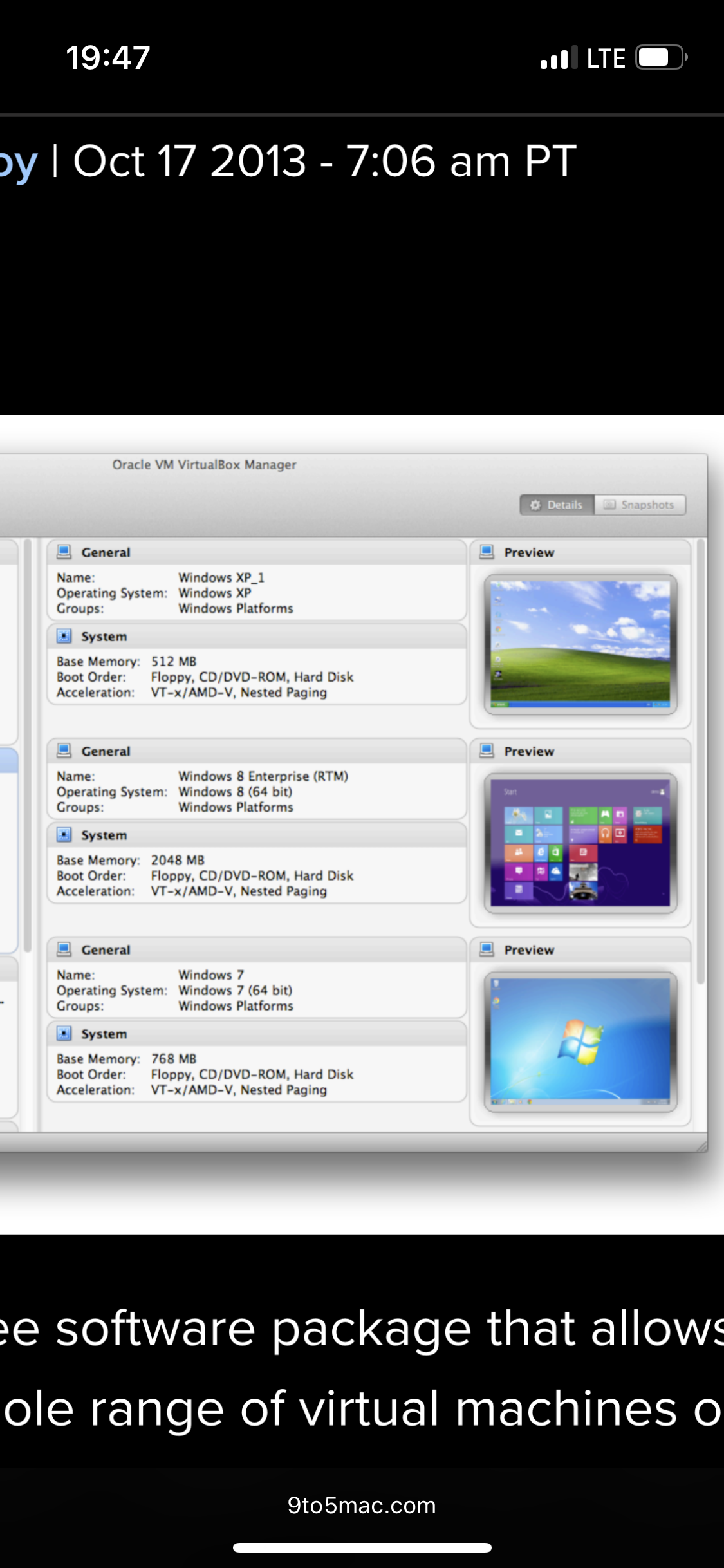
Task: Click Preview header above Windows XP thumbnail
Action: coord(580,552)
